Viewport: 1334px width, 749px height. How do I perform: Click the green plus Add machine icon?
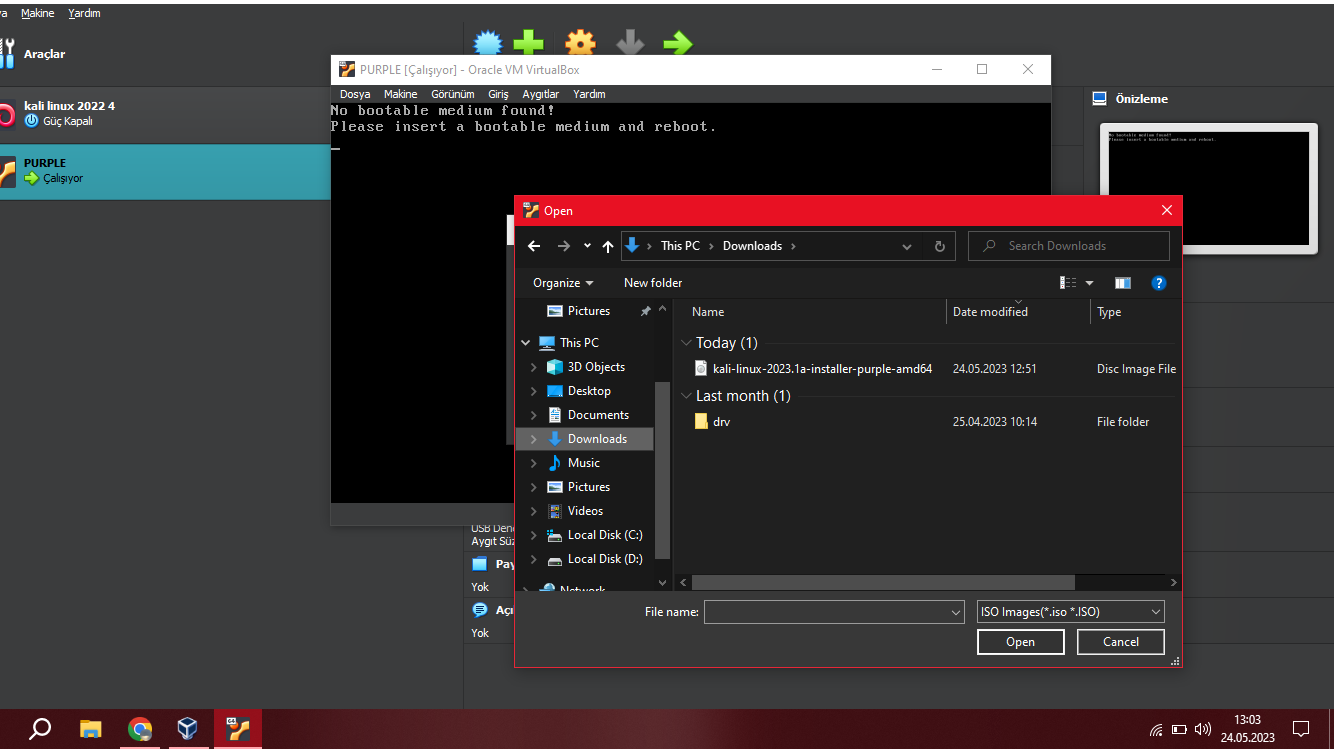click(529, 43)
